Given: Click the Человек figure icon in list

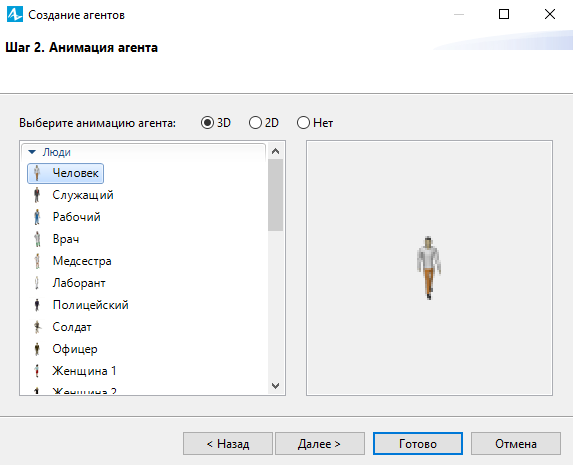Looking at the screenshot, I should [x=37, y=173].
